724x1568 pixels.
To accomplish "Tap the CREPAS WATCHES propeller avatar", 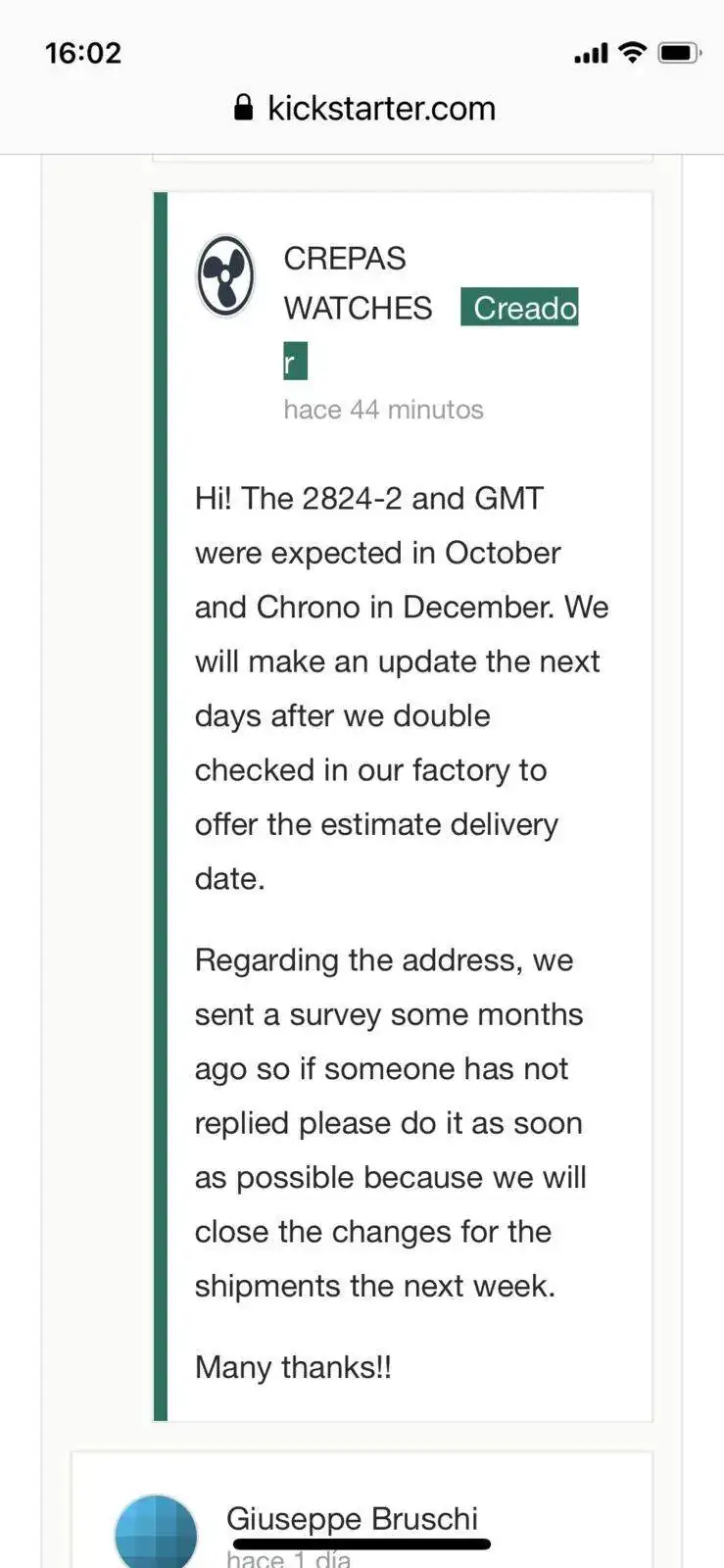I will coord(225,275).
